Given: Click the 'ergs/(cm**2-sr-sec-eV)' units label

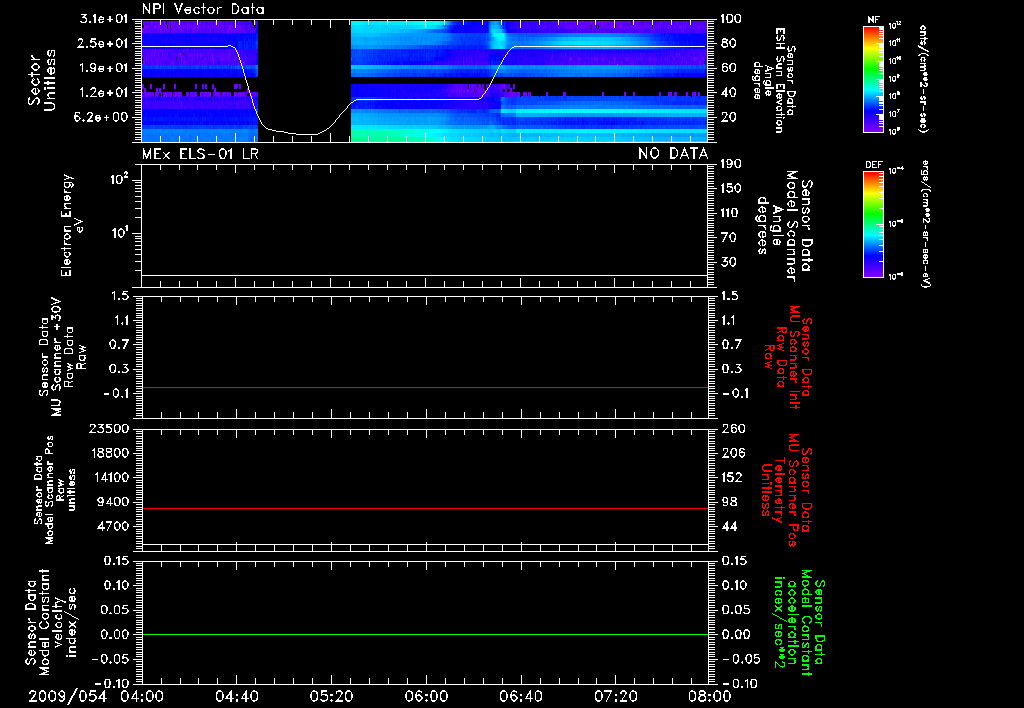Looking at the screenshot, I should click(x=923, y=224).
